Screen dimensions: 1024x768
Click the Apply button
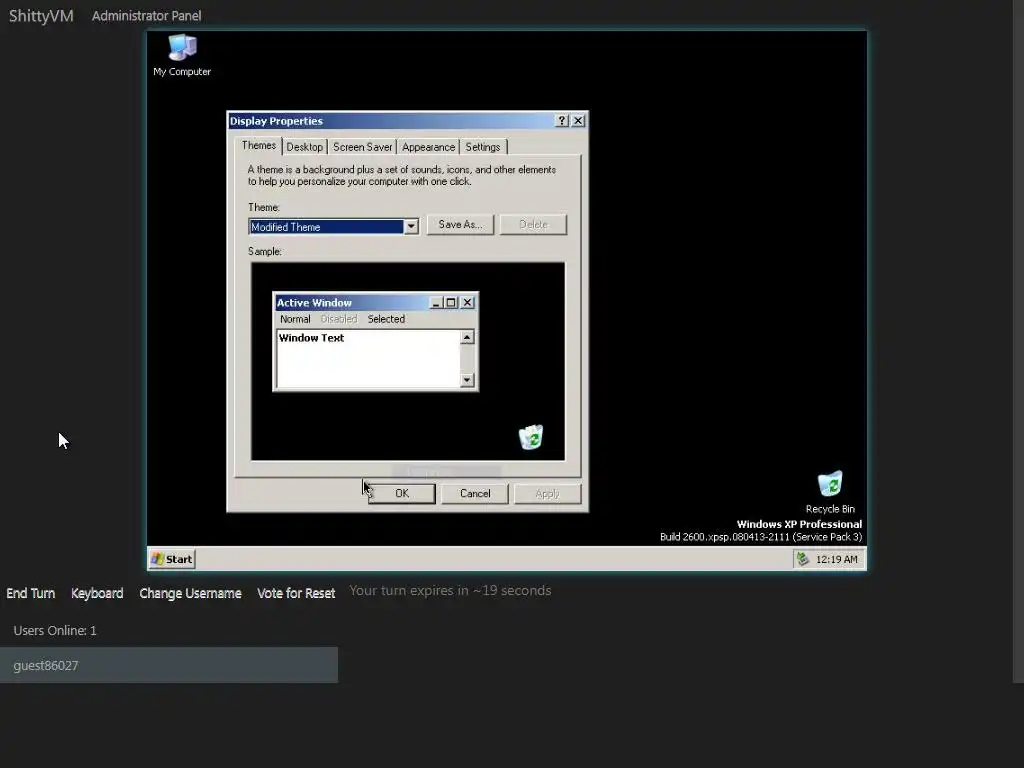pos(547,494)
